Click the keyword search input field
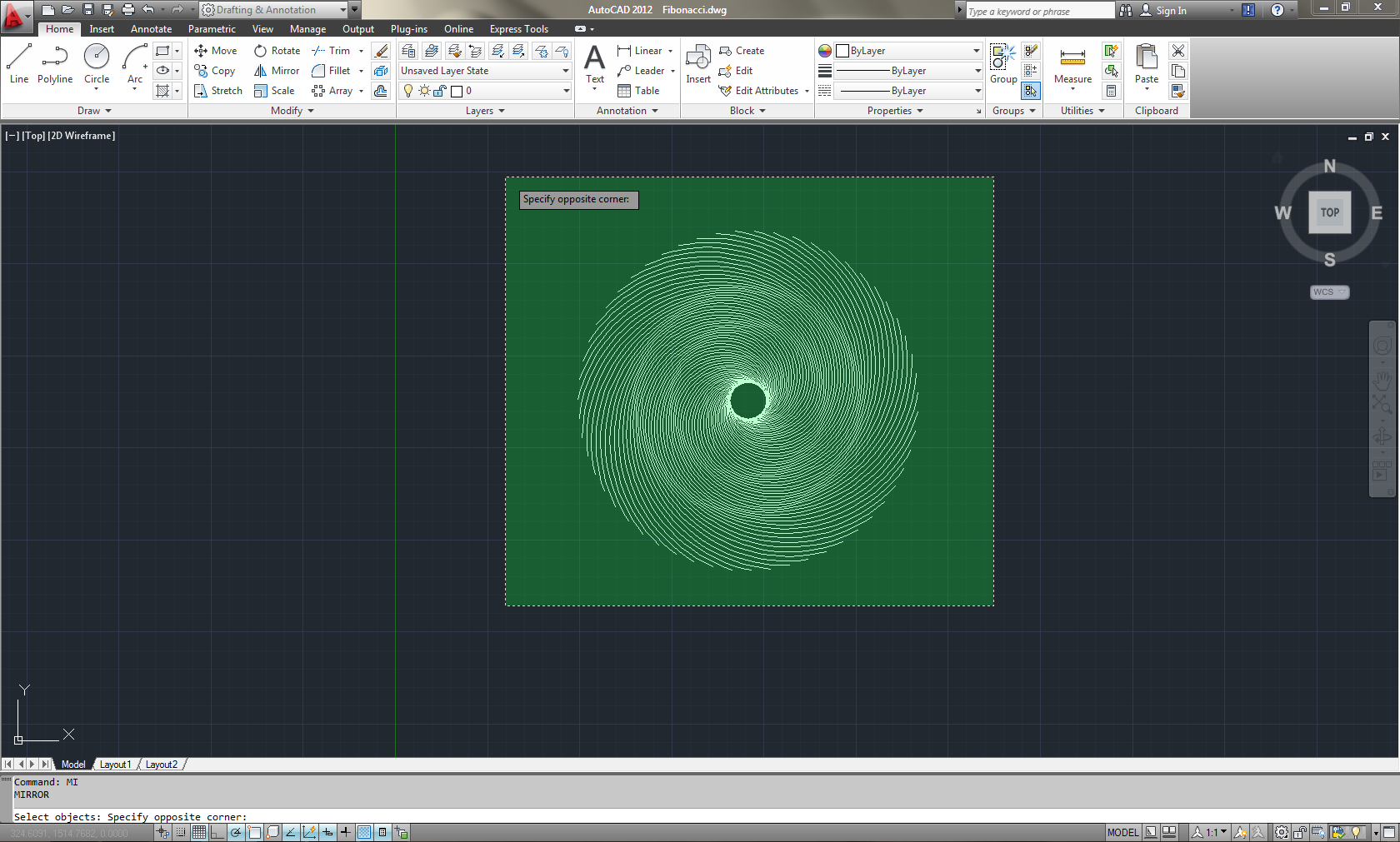This screenshot has height=842, width=1400. point(1040,11)
